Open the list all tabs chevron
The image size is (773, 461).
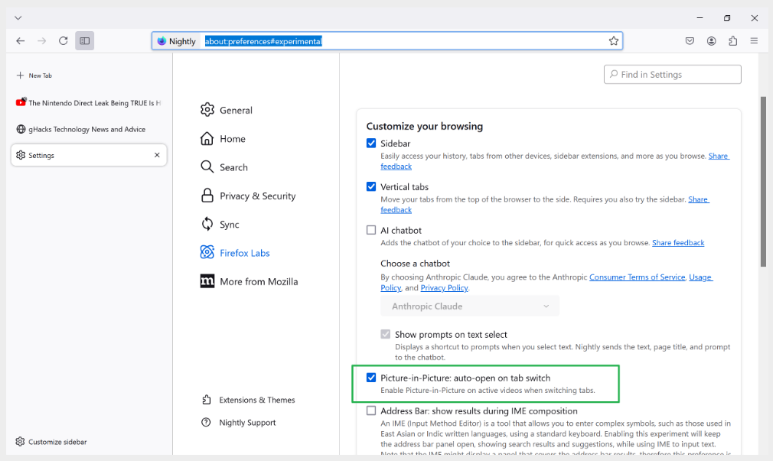[x=18, y=18]
